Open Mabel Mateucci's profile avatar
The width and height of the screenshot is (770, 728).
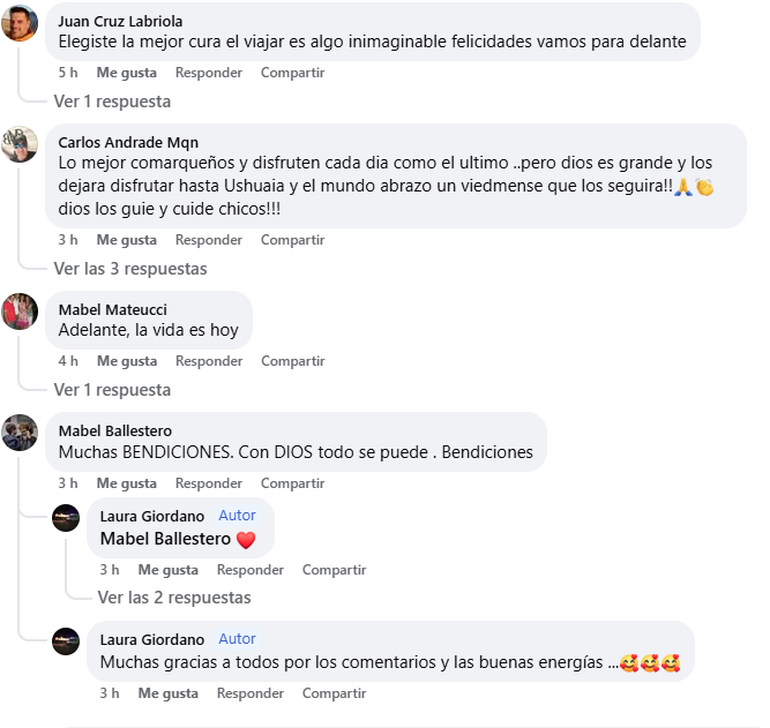tap(20, 311)
